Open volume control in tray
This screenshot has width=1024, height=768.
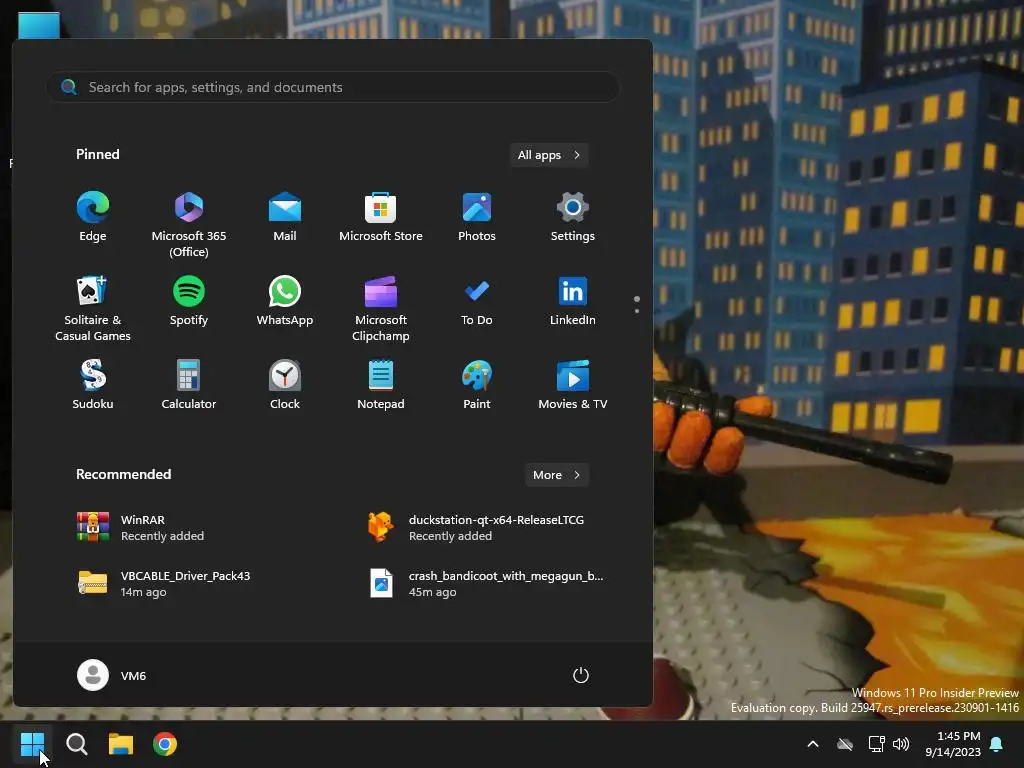(x=901, y=744)
